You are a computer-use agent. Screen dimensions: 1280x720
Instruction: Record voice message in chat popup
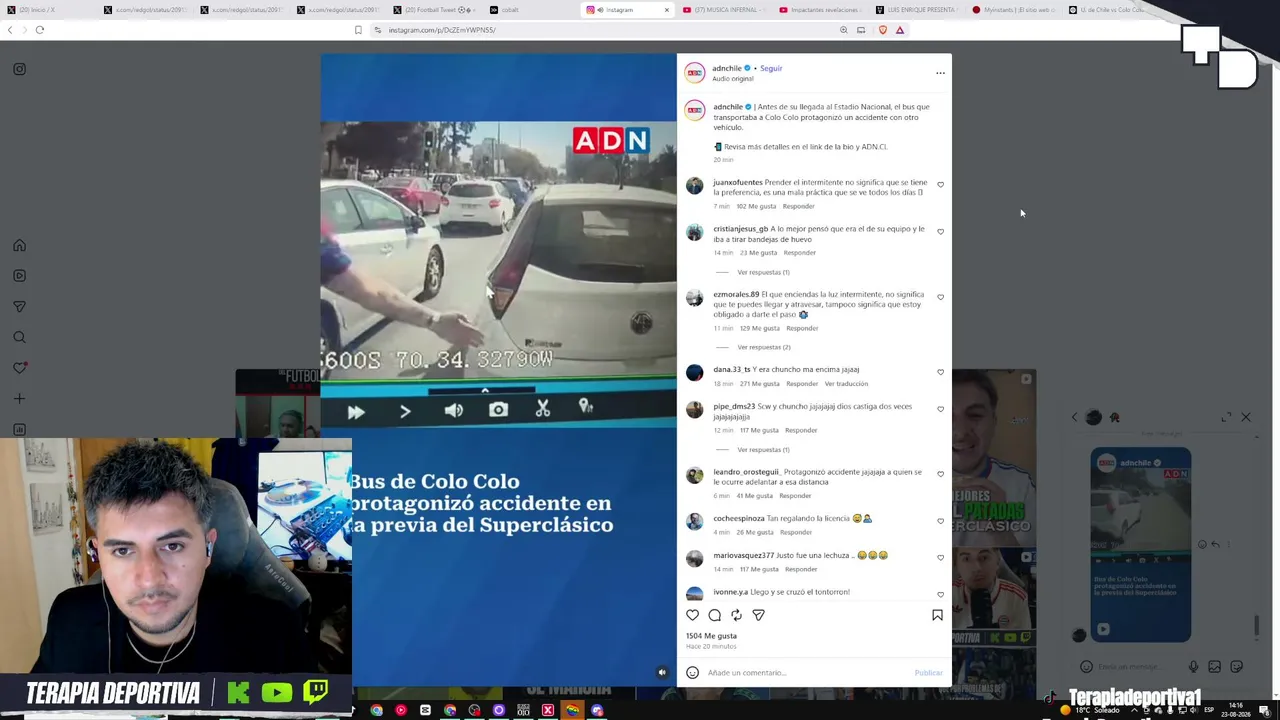(x=1193, y=667)
